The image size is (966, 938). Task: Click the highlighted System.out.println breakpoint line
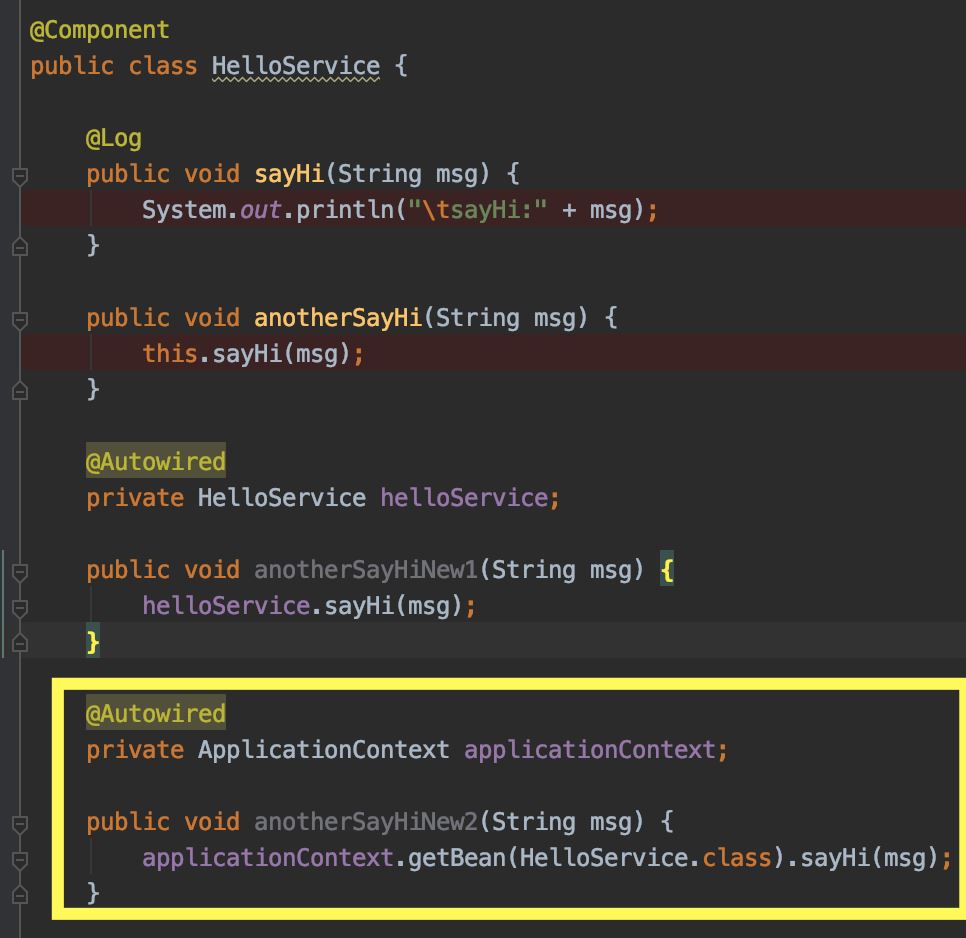pos(493,209)
